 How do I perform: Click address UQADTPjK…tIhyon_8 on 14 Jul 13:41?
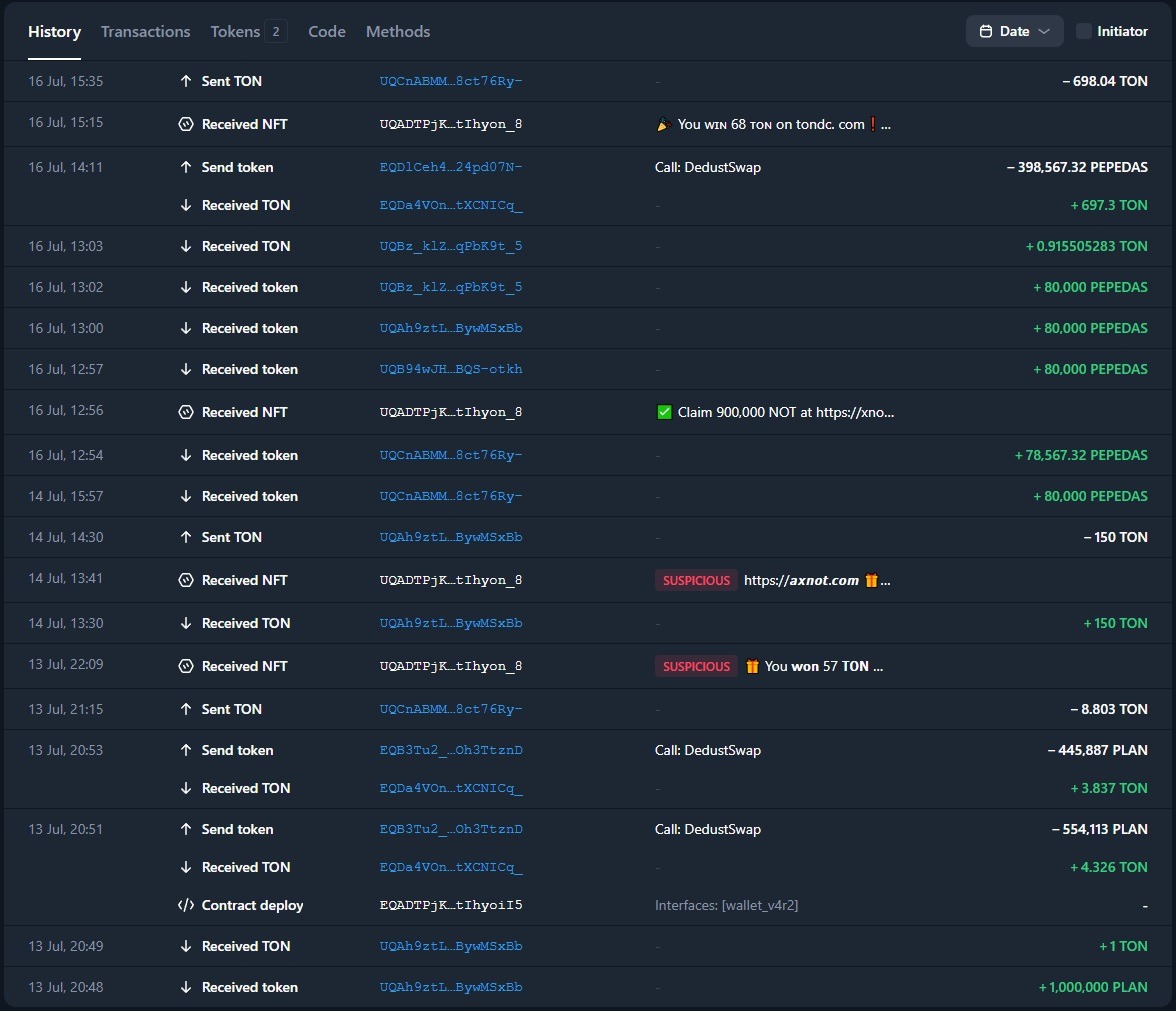click(x=451, y=580)
